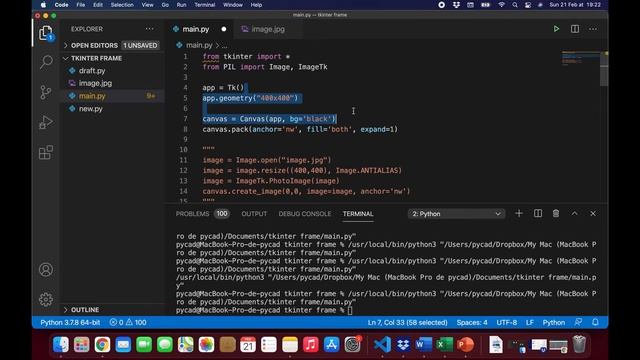Open notifications bell in status bar
The height and width of the screenshot is (360, 640).
[595, 322]
